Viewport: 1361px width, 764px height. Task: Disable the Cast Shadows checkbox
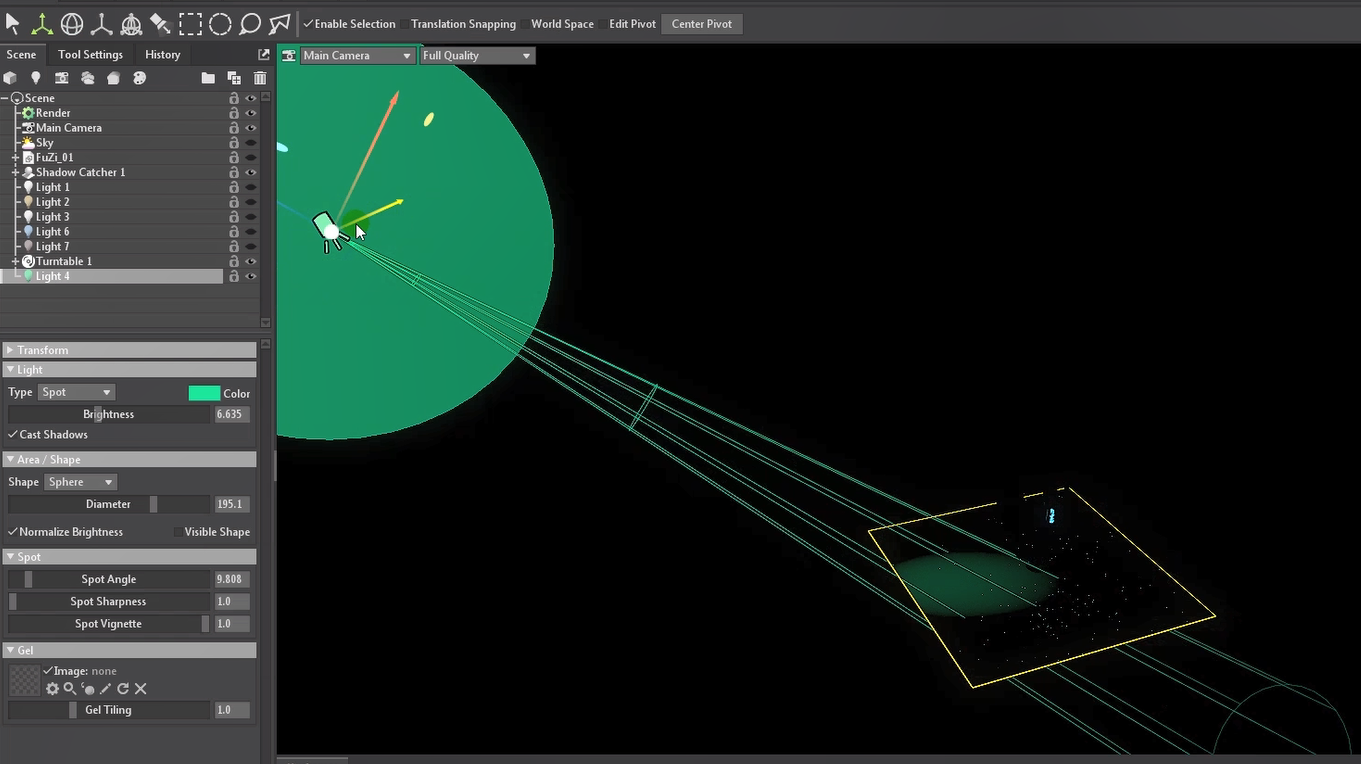(x=13, y=435)
